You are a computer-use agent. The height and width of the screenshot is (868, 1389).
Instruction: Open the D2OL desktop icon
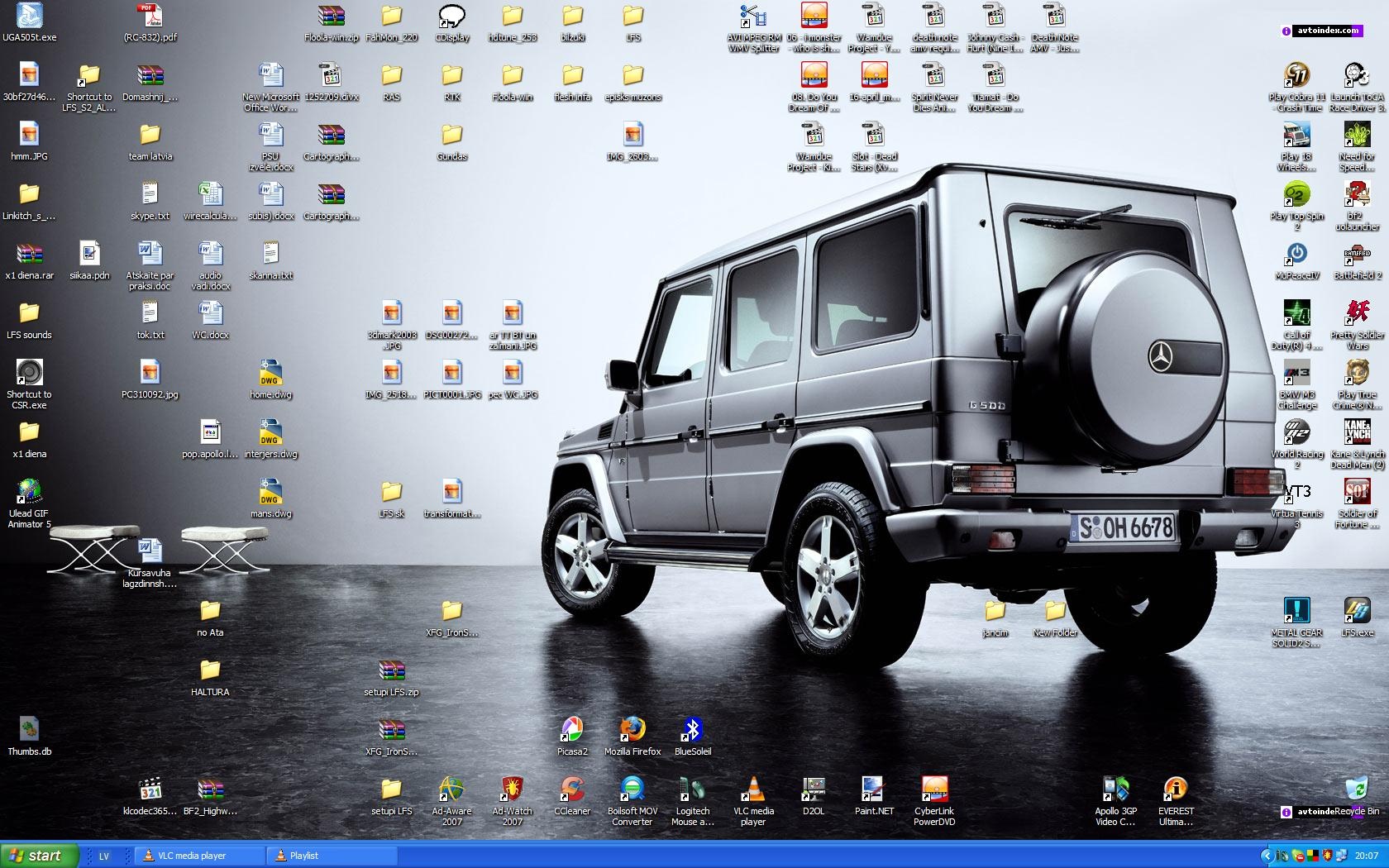pyautogui.click(x=814, y=789)
